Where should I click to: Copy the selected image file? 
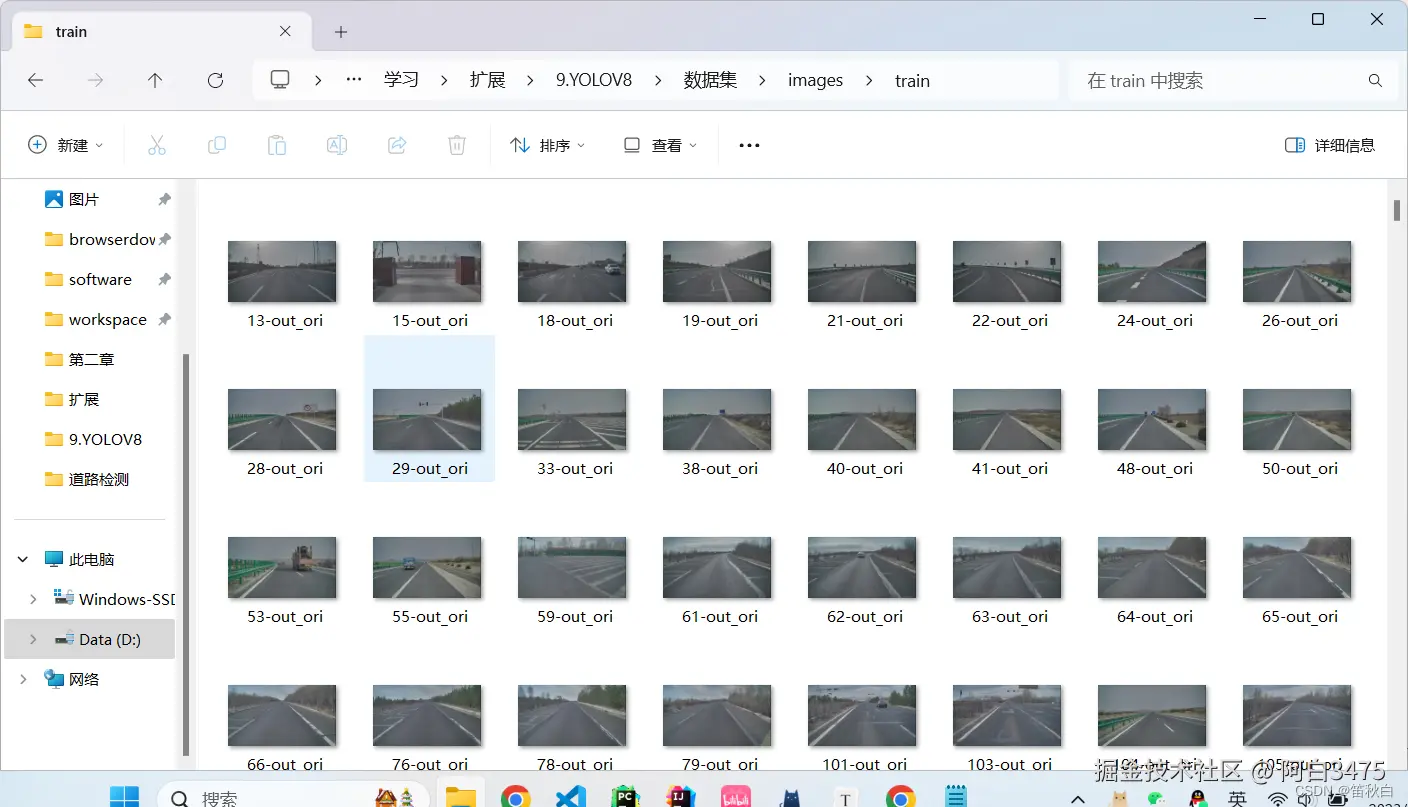point(217,144)
